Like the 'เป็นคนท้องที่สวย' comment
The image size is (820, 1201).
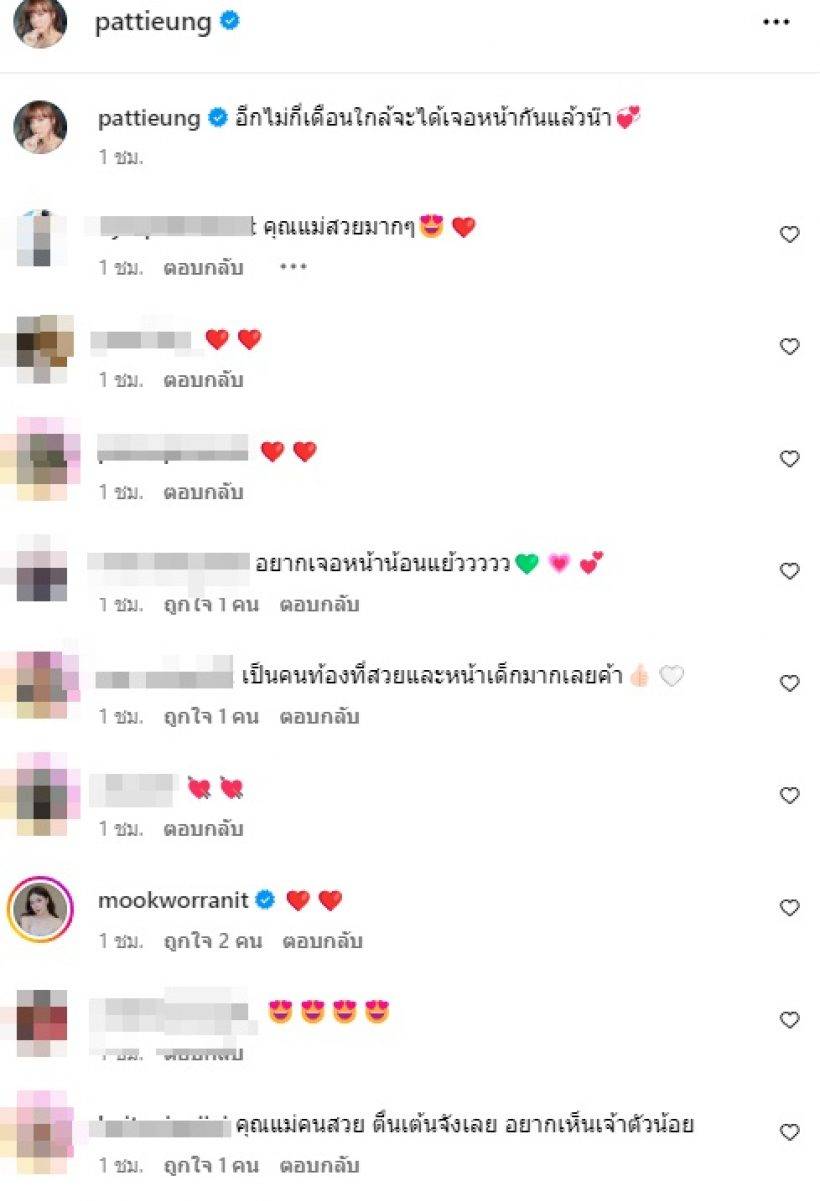click(790, 683)
